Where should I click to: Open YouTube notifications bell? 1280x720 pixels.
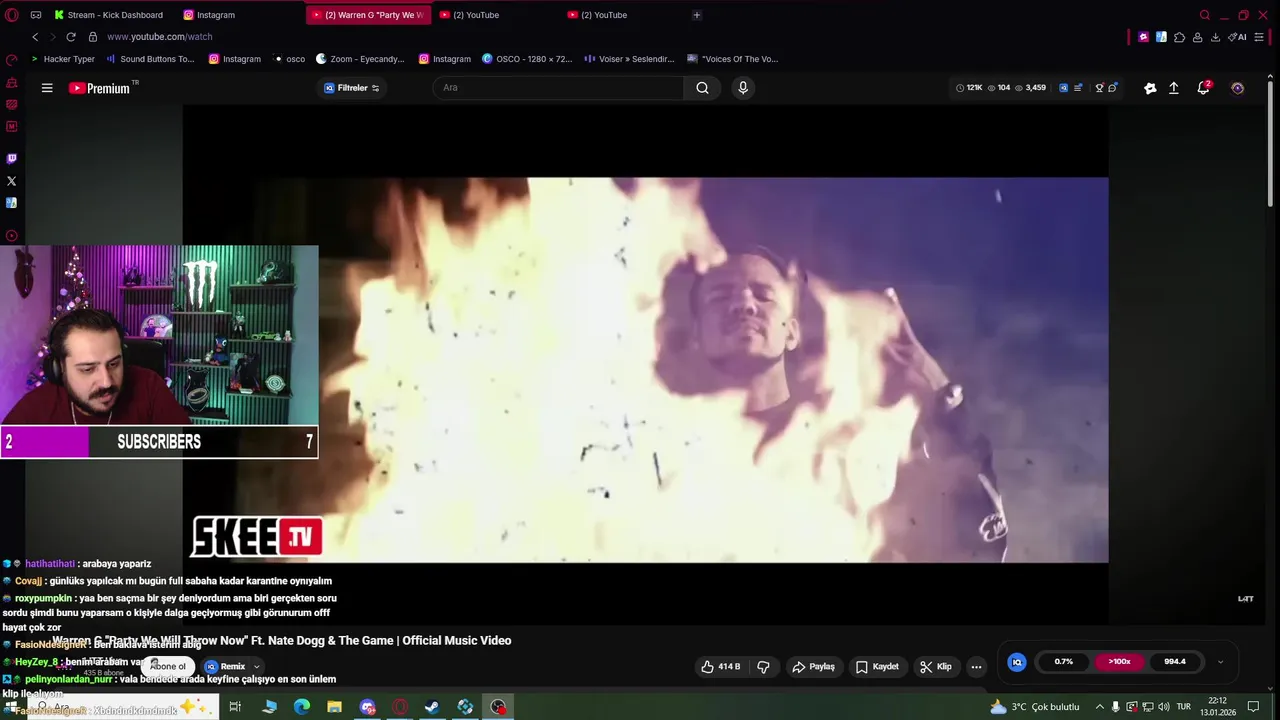pyautogui.click(x=1204, y=88)
